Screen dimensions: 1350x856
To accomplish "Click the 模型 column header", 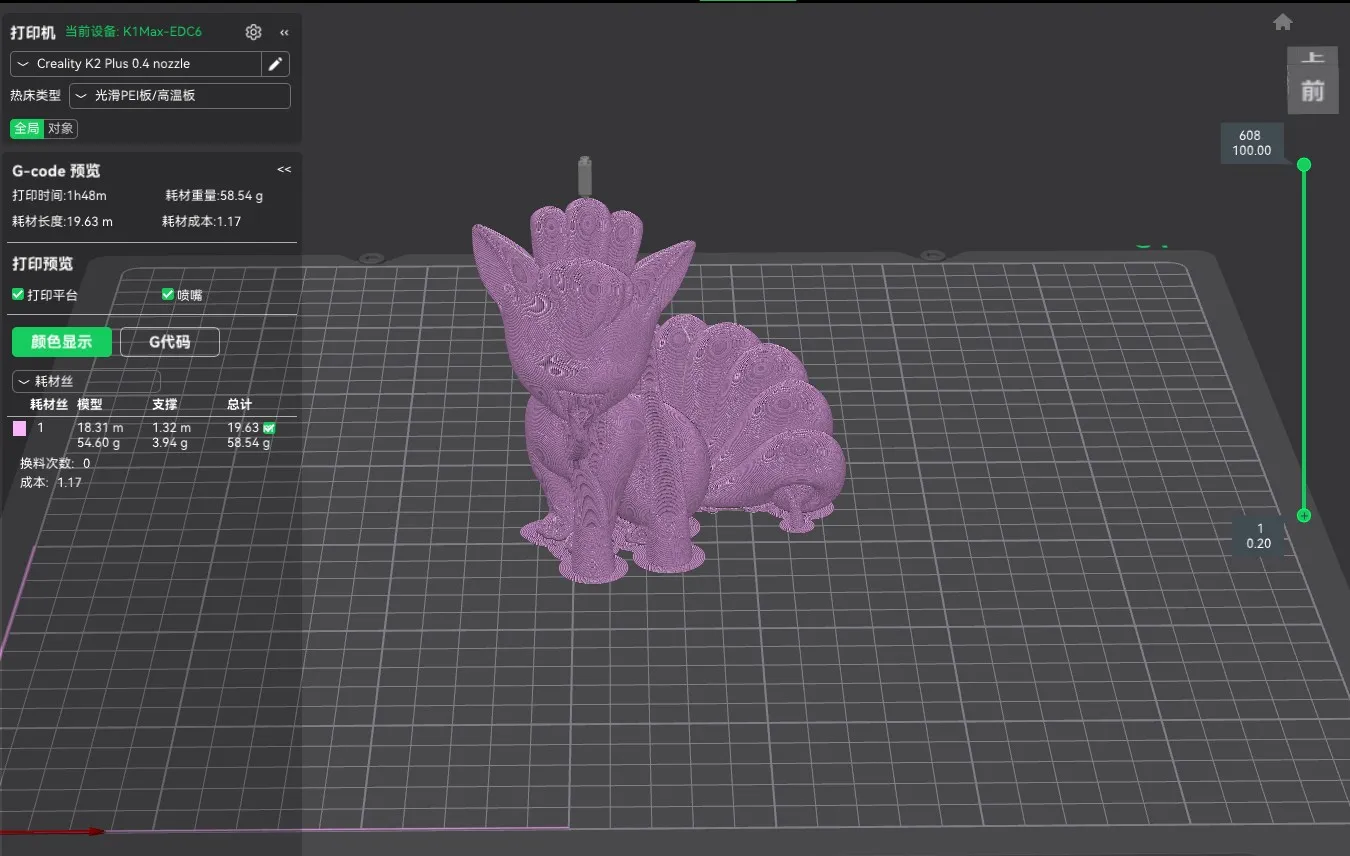I will 90,404.
